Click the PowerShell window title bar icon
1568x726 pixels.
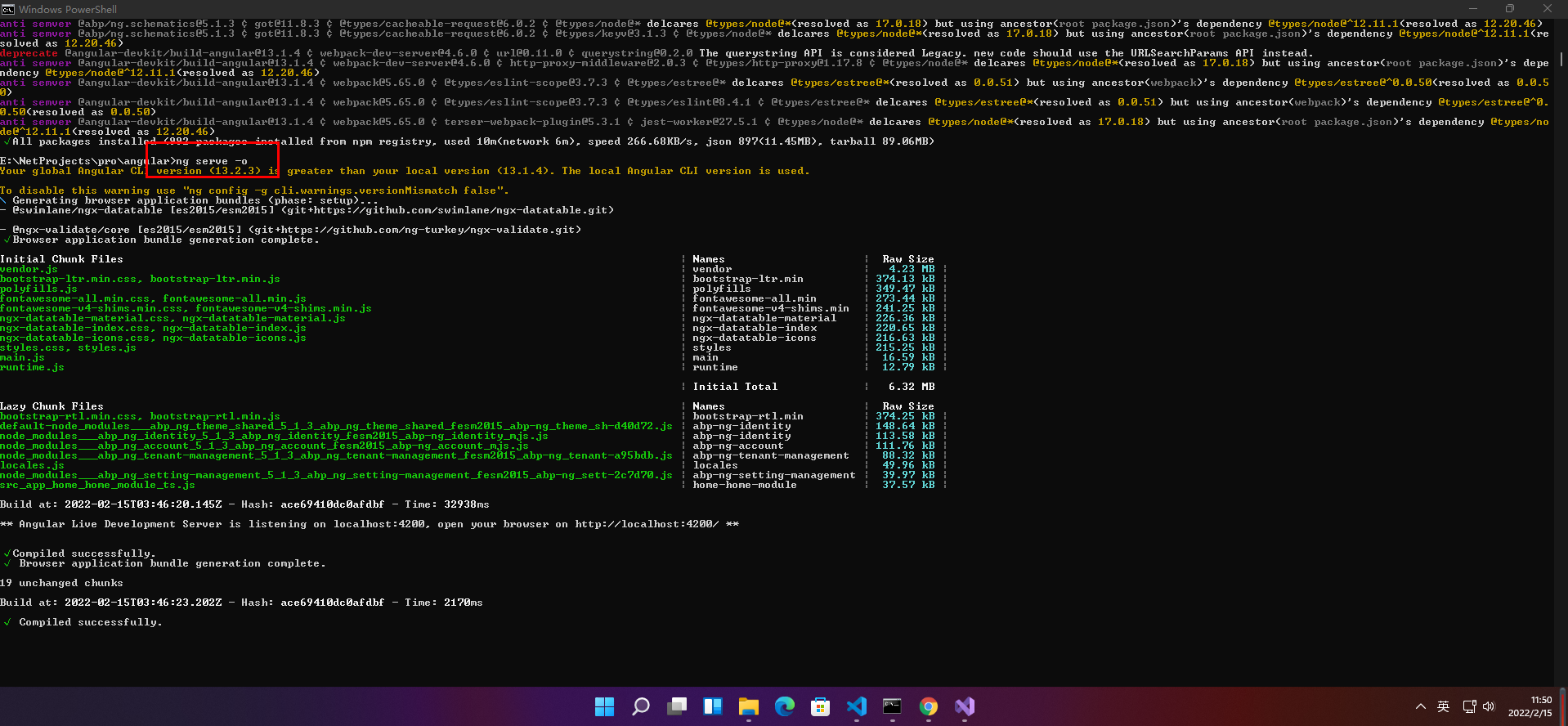8,9
